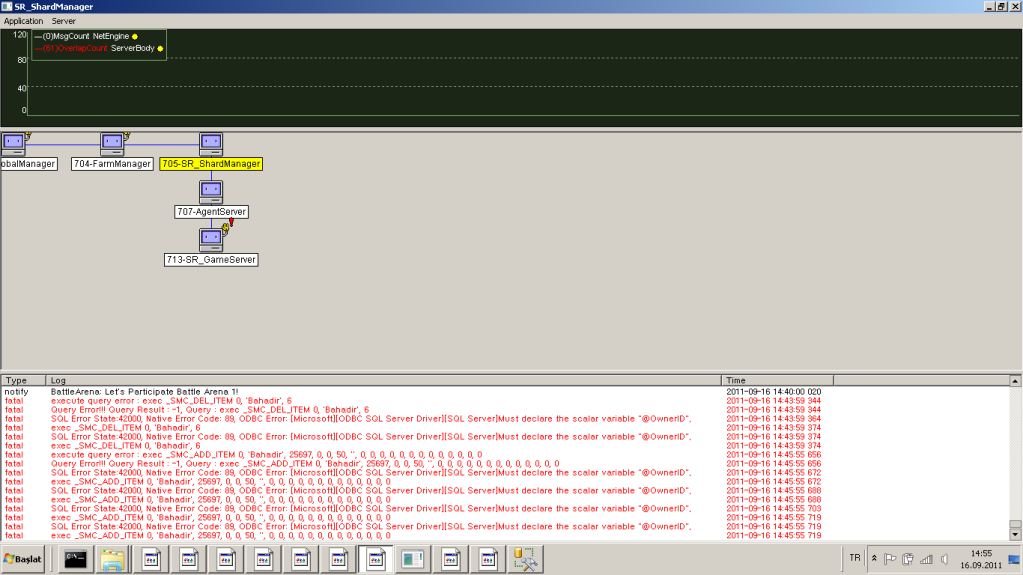
Task: Toggle the yellow dot beside ServerBody legend
Action: point(160,48)
